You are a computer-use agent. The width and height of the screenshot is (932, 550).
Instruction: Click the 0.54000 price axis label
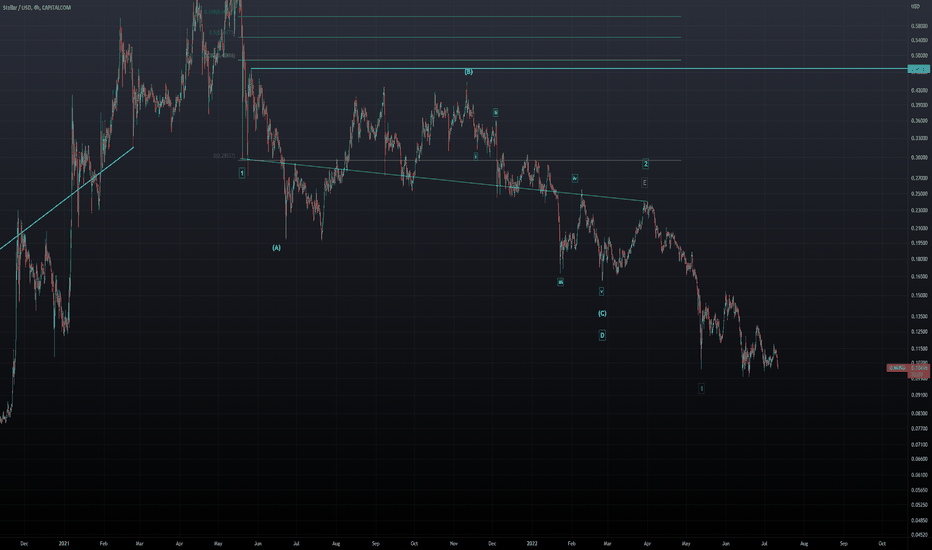(920, 40)
